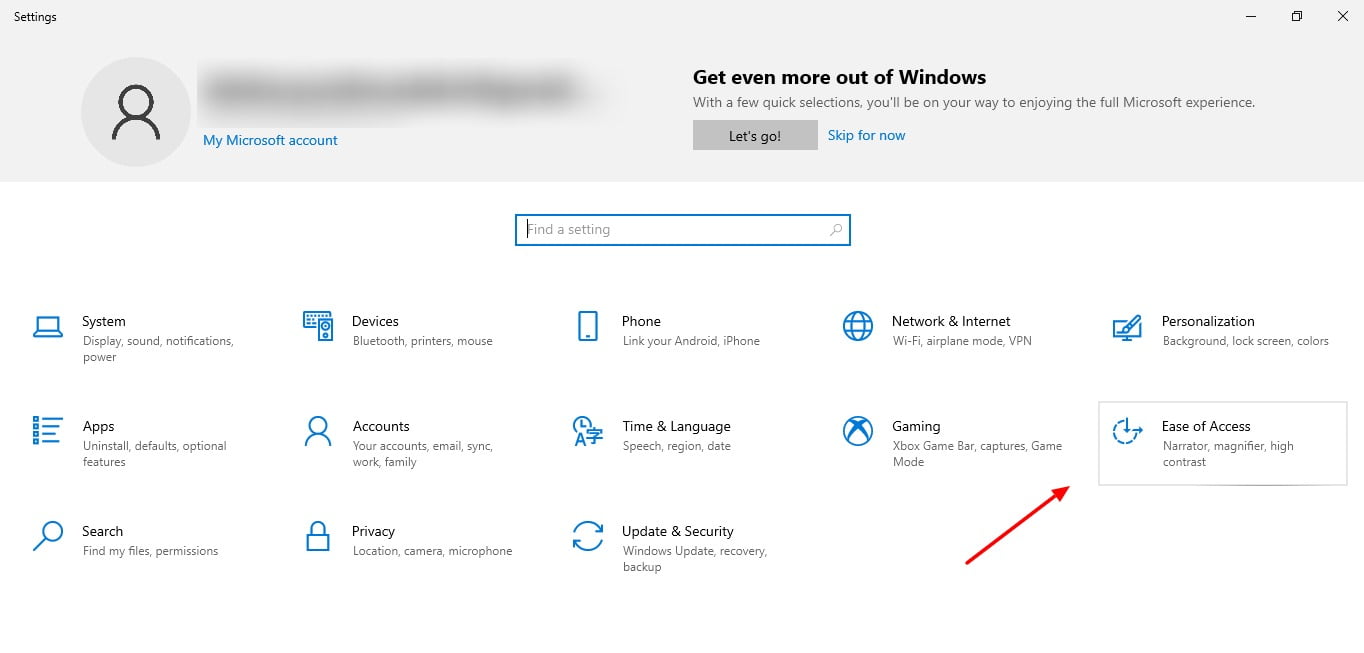
Task: Open My Microsoft account link
Action: coord(270,140)
